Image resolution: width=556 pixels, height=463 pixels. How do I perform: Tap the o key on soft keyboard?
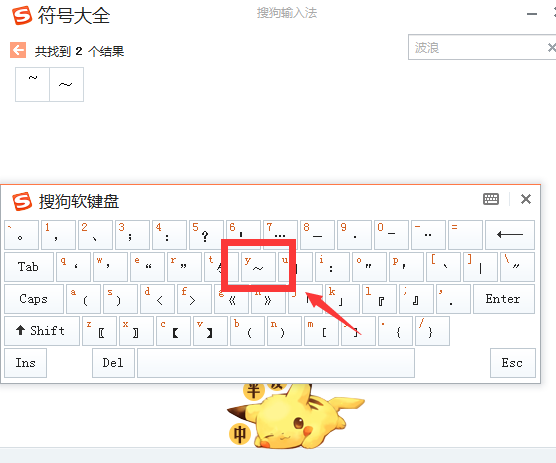pos(369,267)
